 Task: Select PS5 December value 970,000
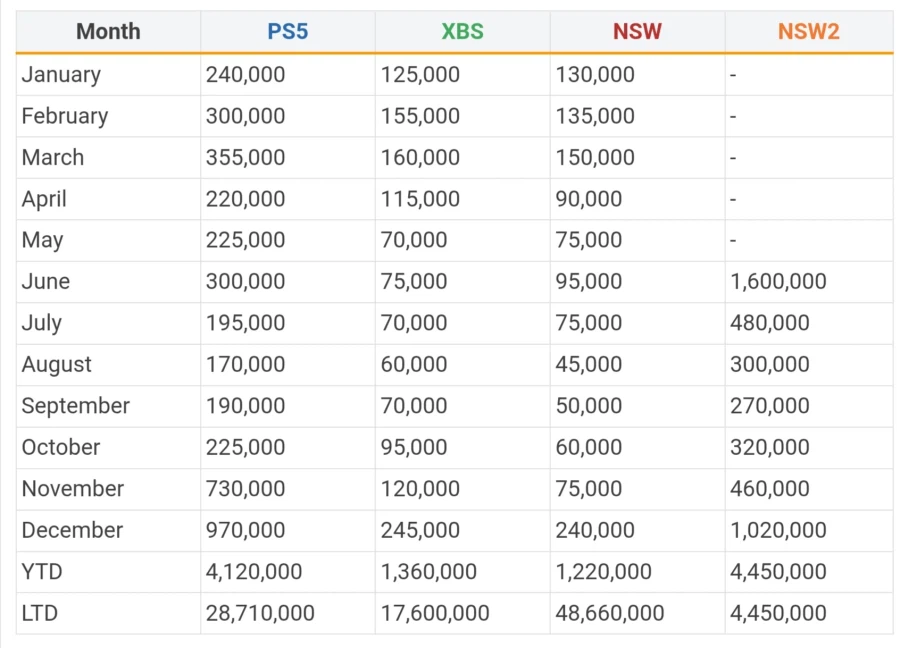[245, 530]
